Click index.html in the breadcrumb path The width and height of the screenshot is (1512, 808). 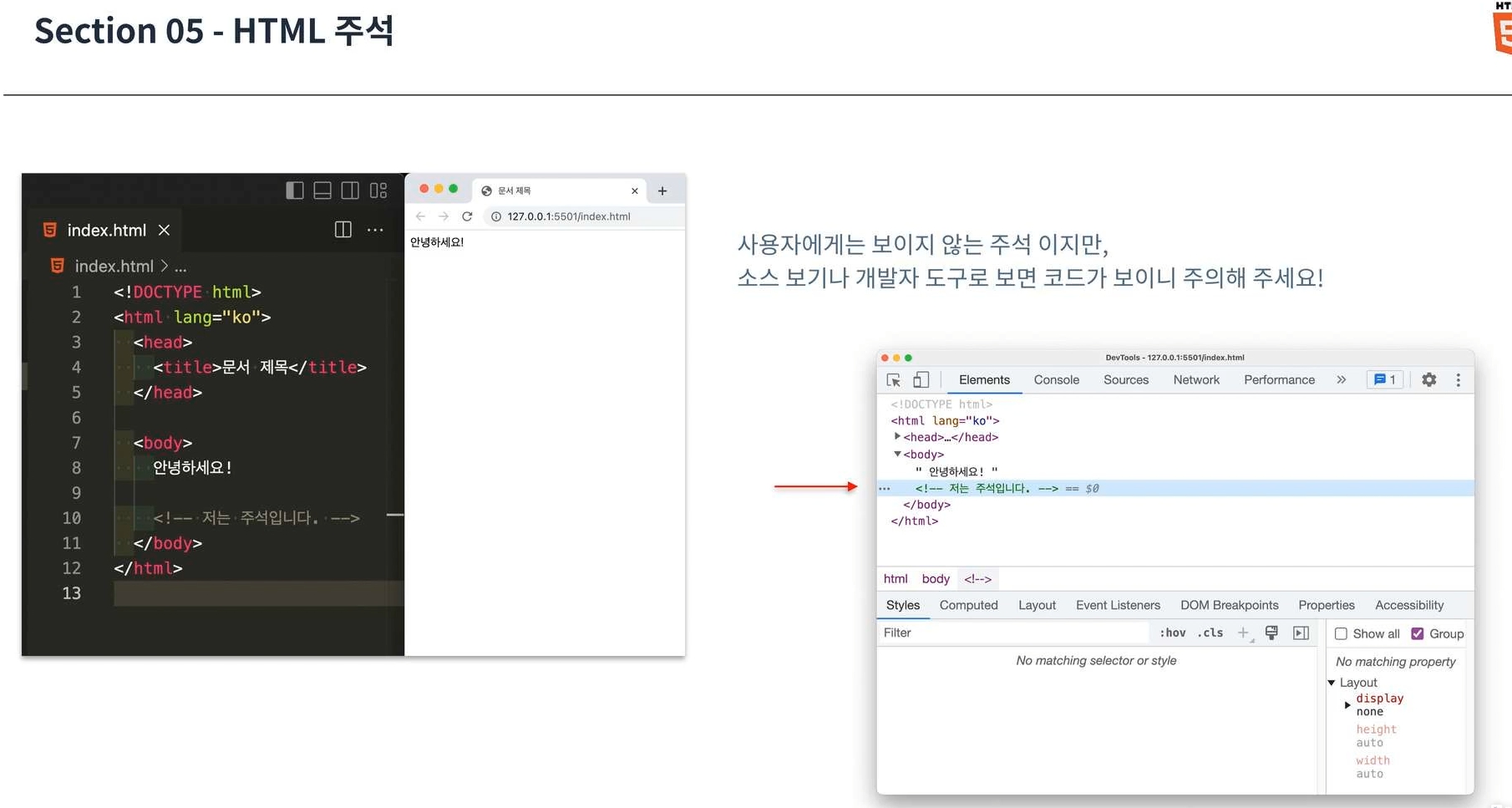(x=114, y=266)
